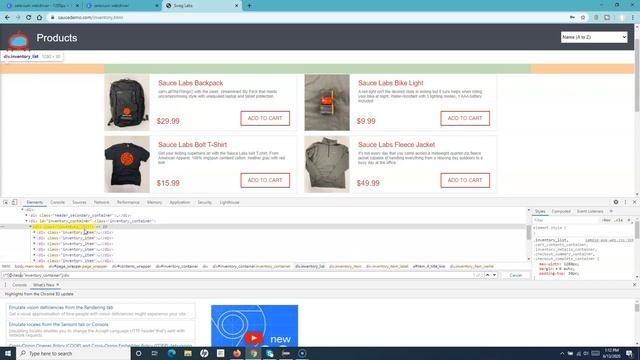640x360 pixels.
Task: Close the DevTools panel
Action: 634,202
